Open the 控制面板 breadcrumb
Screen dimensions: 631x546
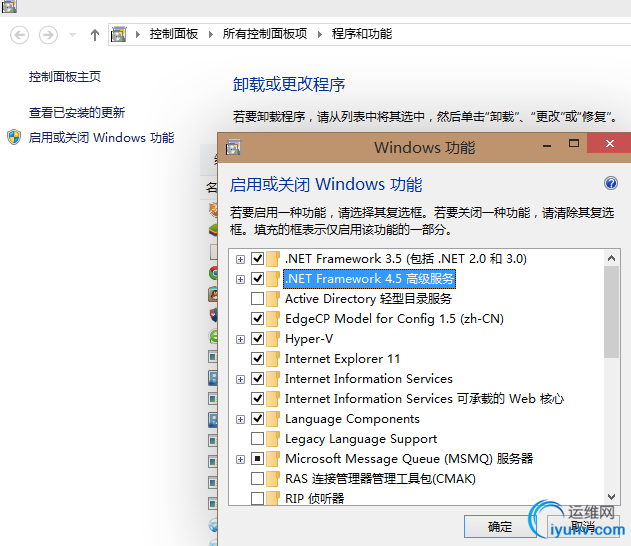tap(174, 34)
